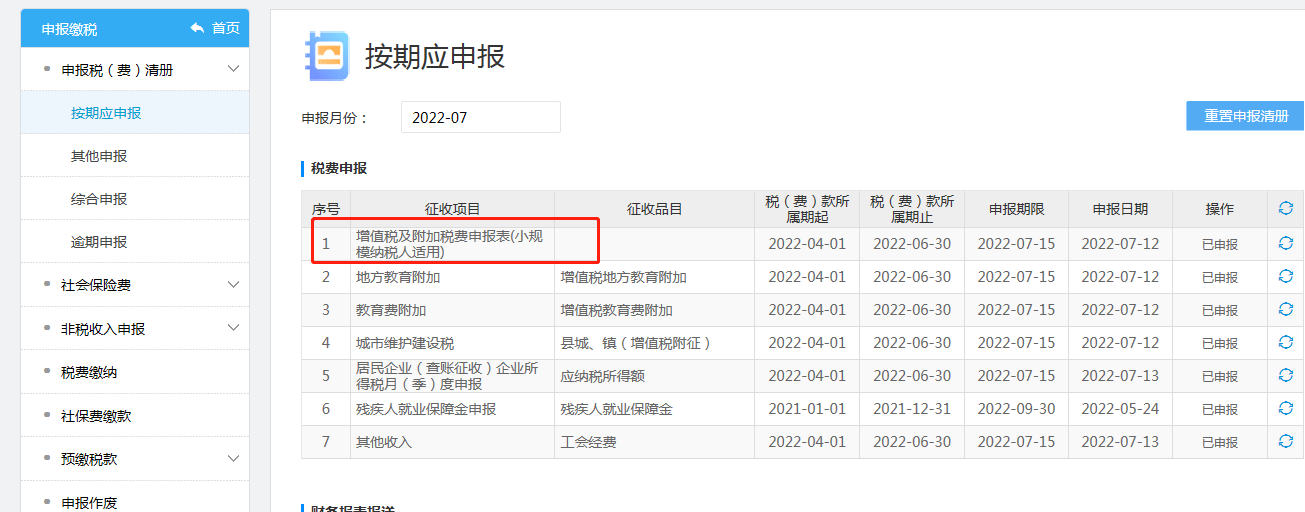
Task: Refresh the 城市维护建设税 row
Action: [1286, 343]
